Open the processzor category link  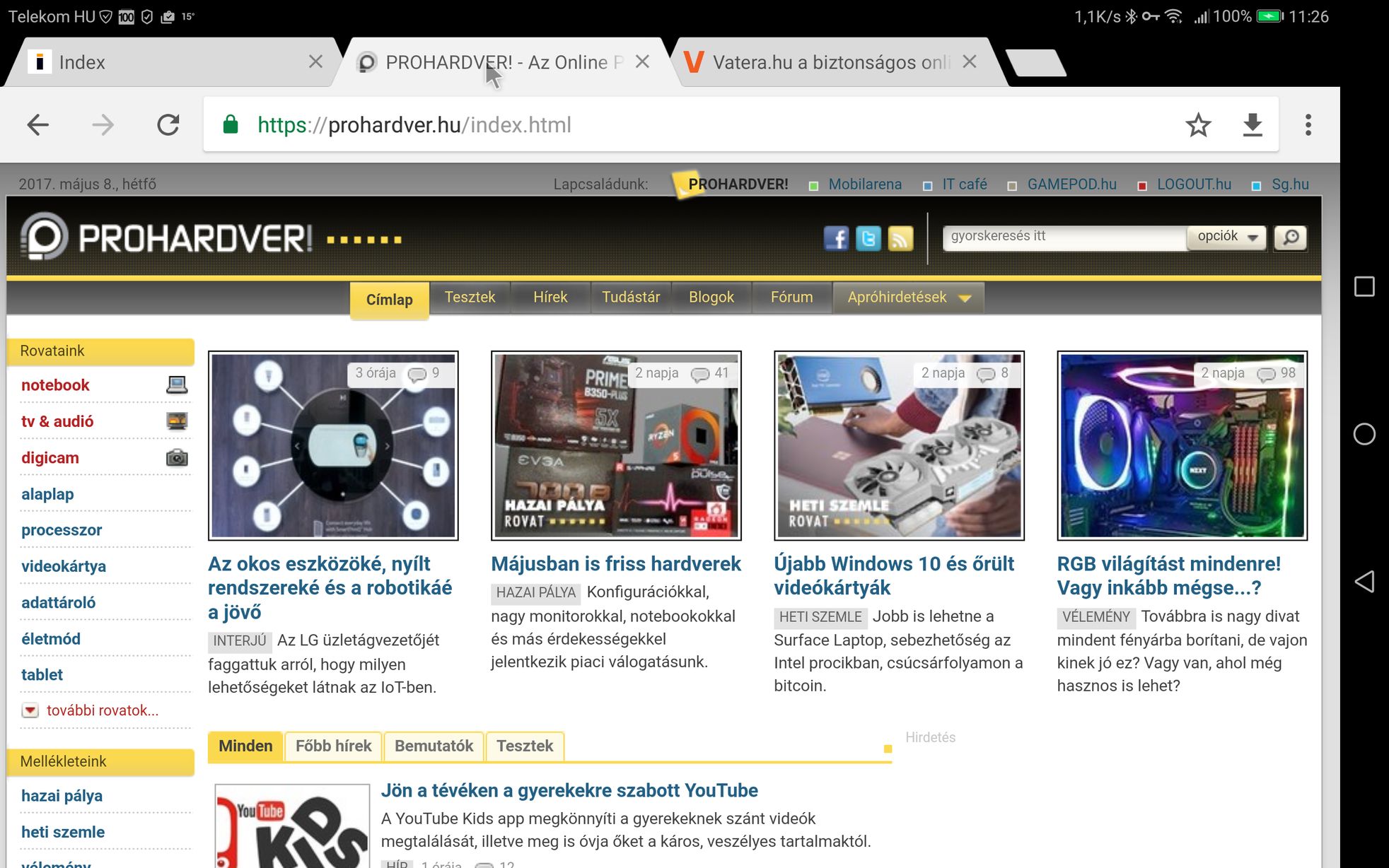click(62, 530)
